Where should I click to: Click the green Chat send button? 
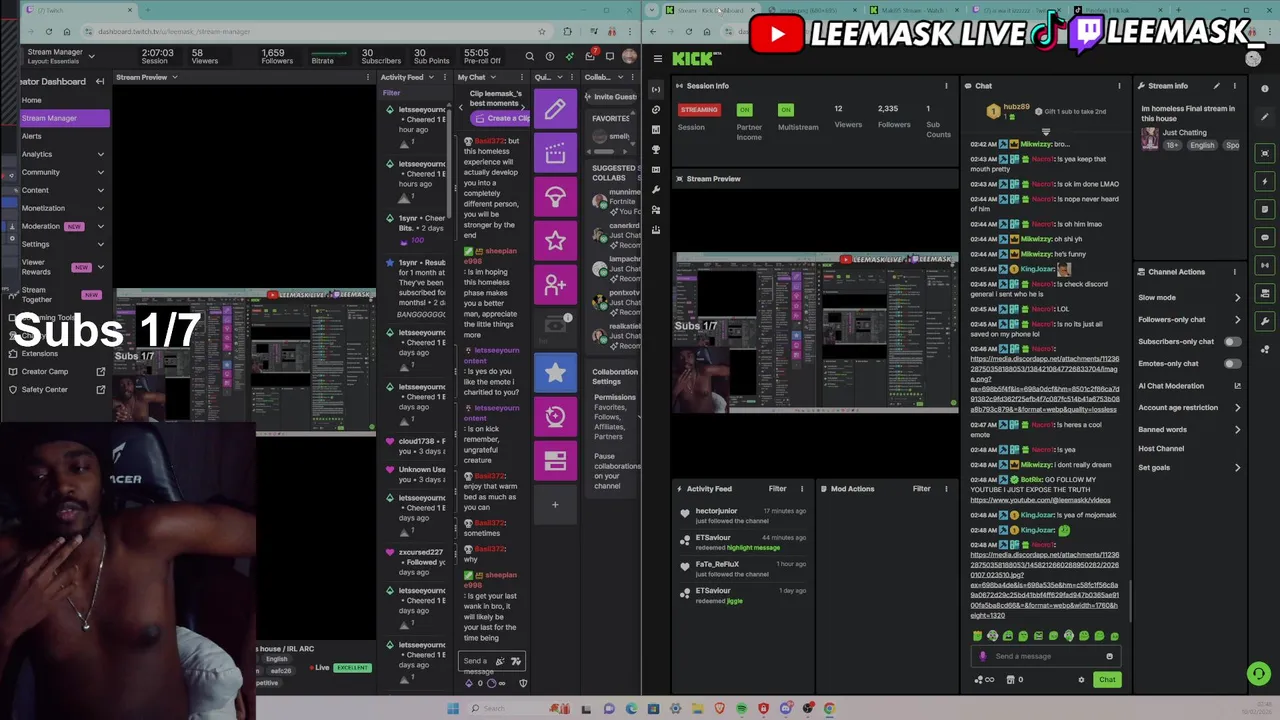click(1107, 680)
